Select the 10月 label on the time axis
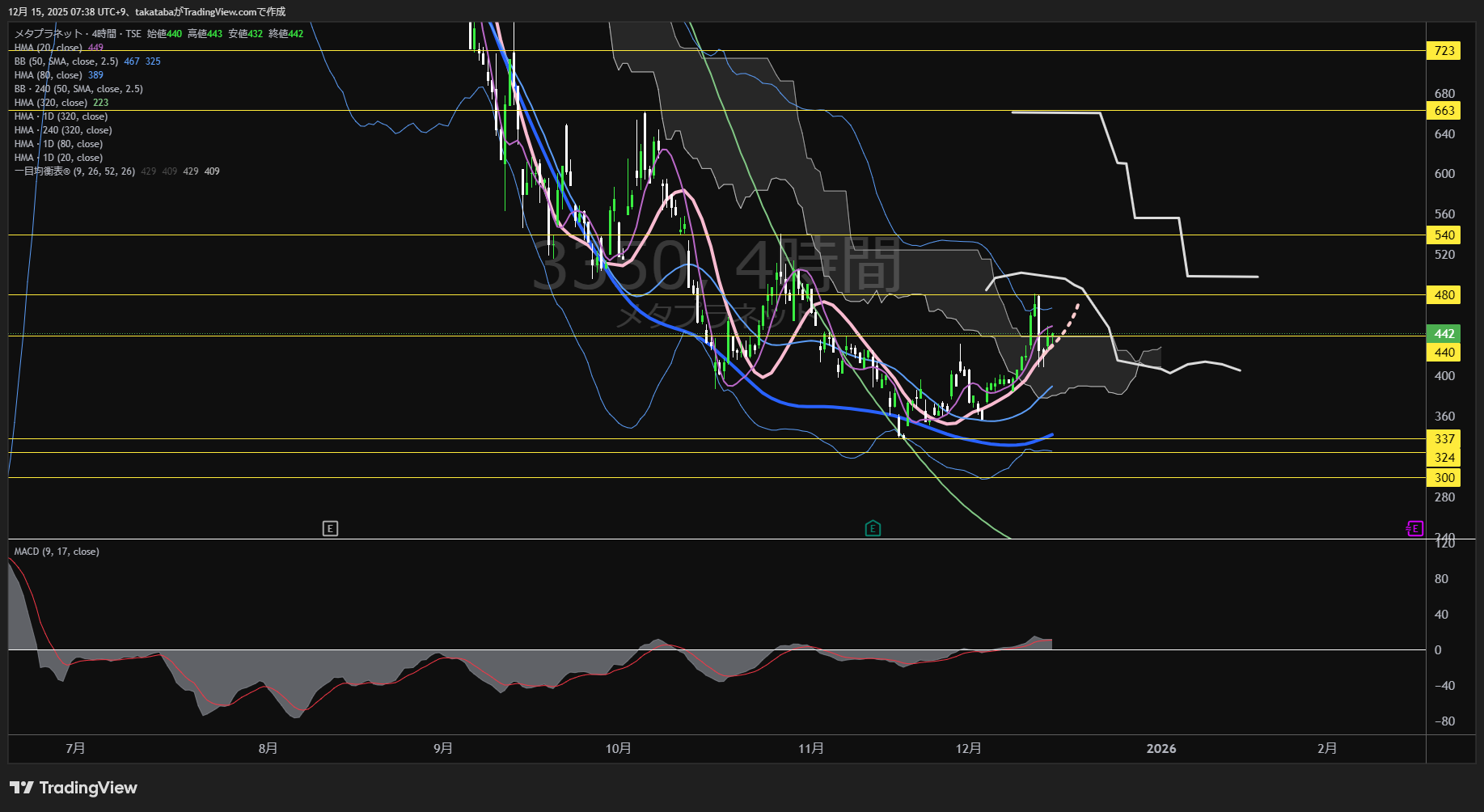The image size is (1484, 812). pyautogui.click(x=619, y=749)
